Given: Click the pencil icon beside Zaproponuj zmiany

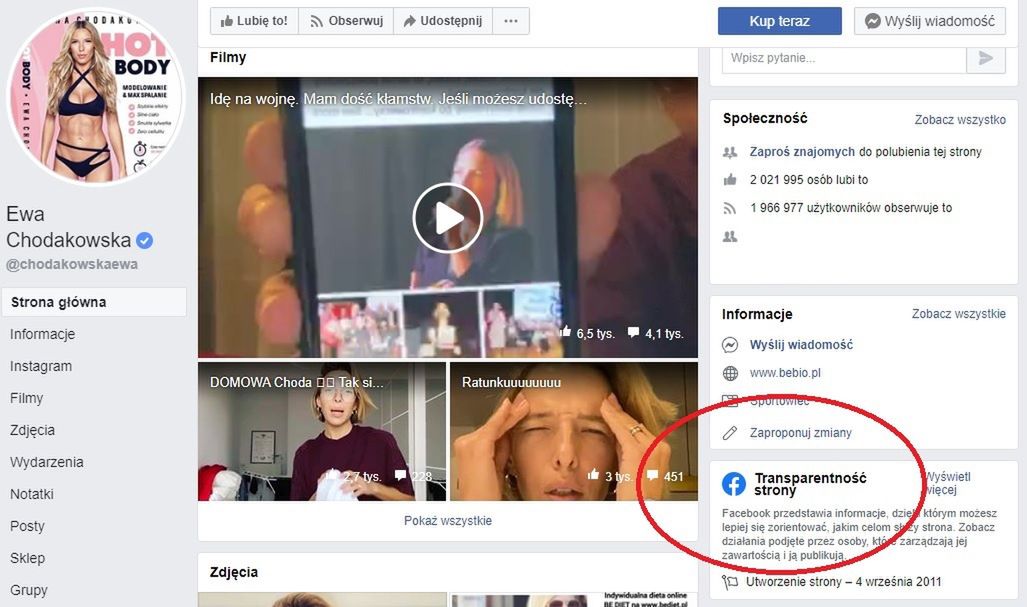Looking at the screenshot, I should [730, 433].
